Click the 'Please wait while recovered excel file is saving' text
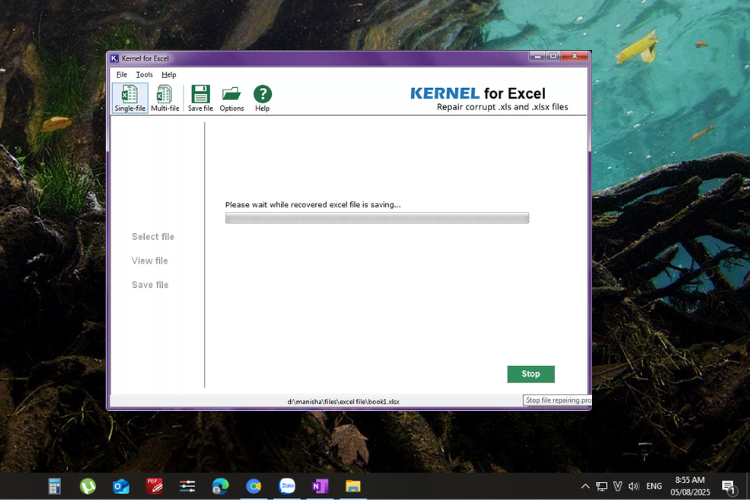Viewport: 750px width, 500px height. [313, 205]
